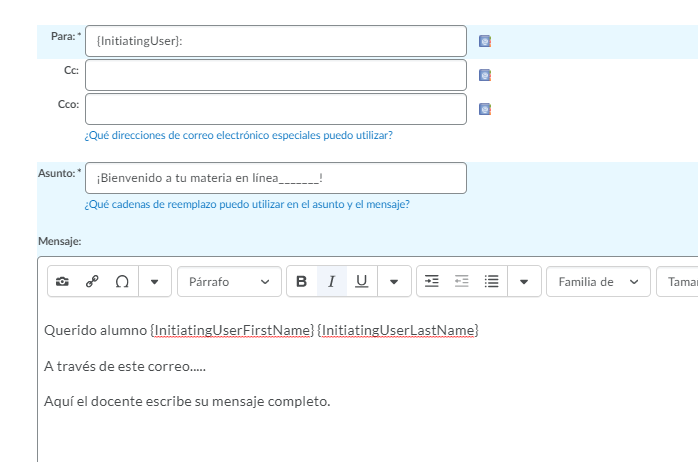Viewport: 698px width, 462px height.
Task: Expand more insert options next to omega
Action: pos(154,282)
